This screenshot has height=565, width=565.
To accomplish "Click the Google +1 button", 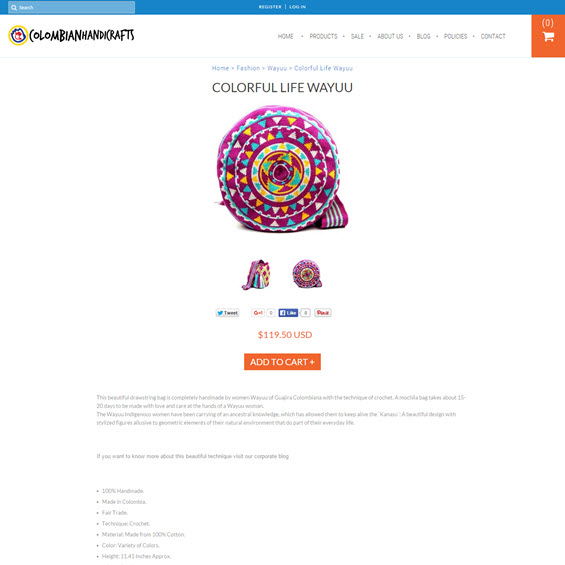I will coord(258,313).
